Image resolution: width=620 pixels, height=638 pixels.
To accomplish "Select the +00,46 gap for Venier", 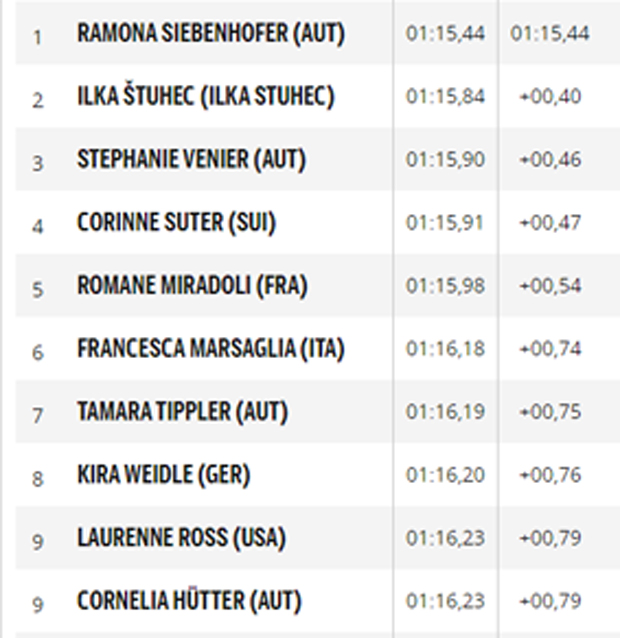I will (x=550, y=160).
